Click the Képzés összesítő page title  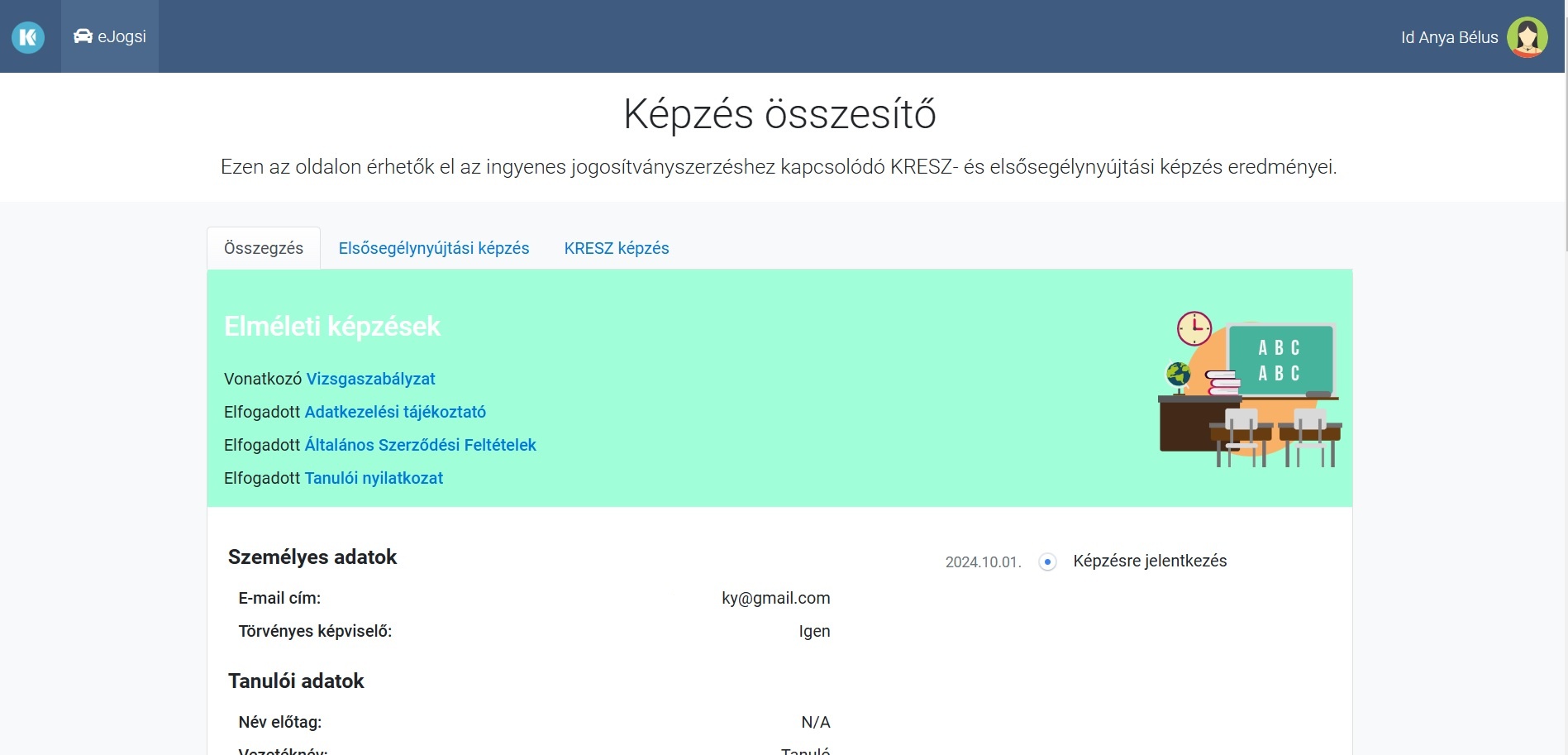(779, 114)
